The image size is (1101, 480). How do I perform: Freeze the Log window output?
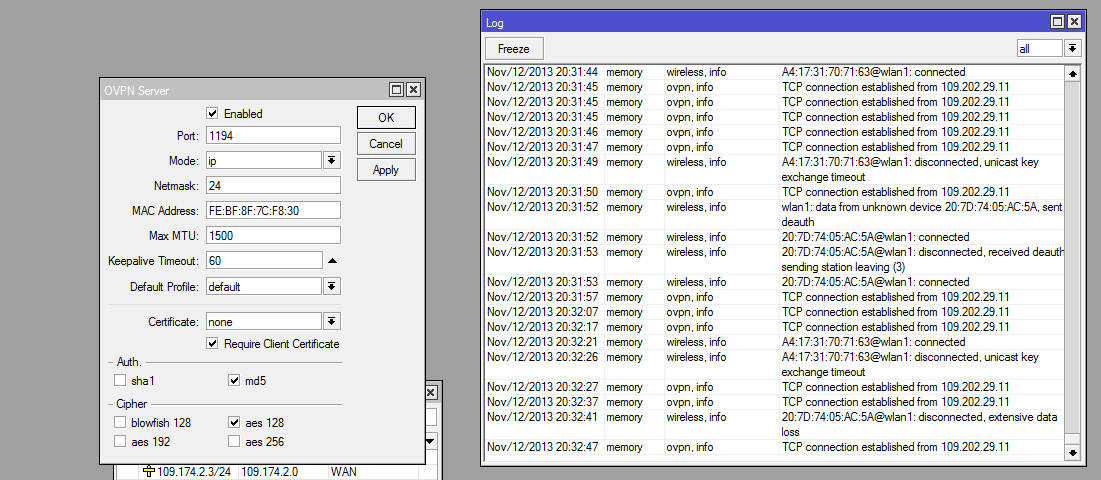coord(514,48)
